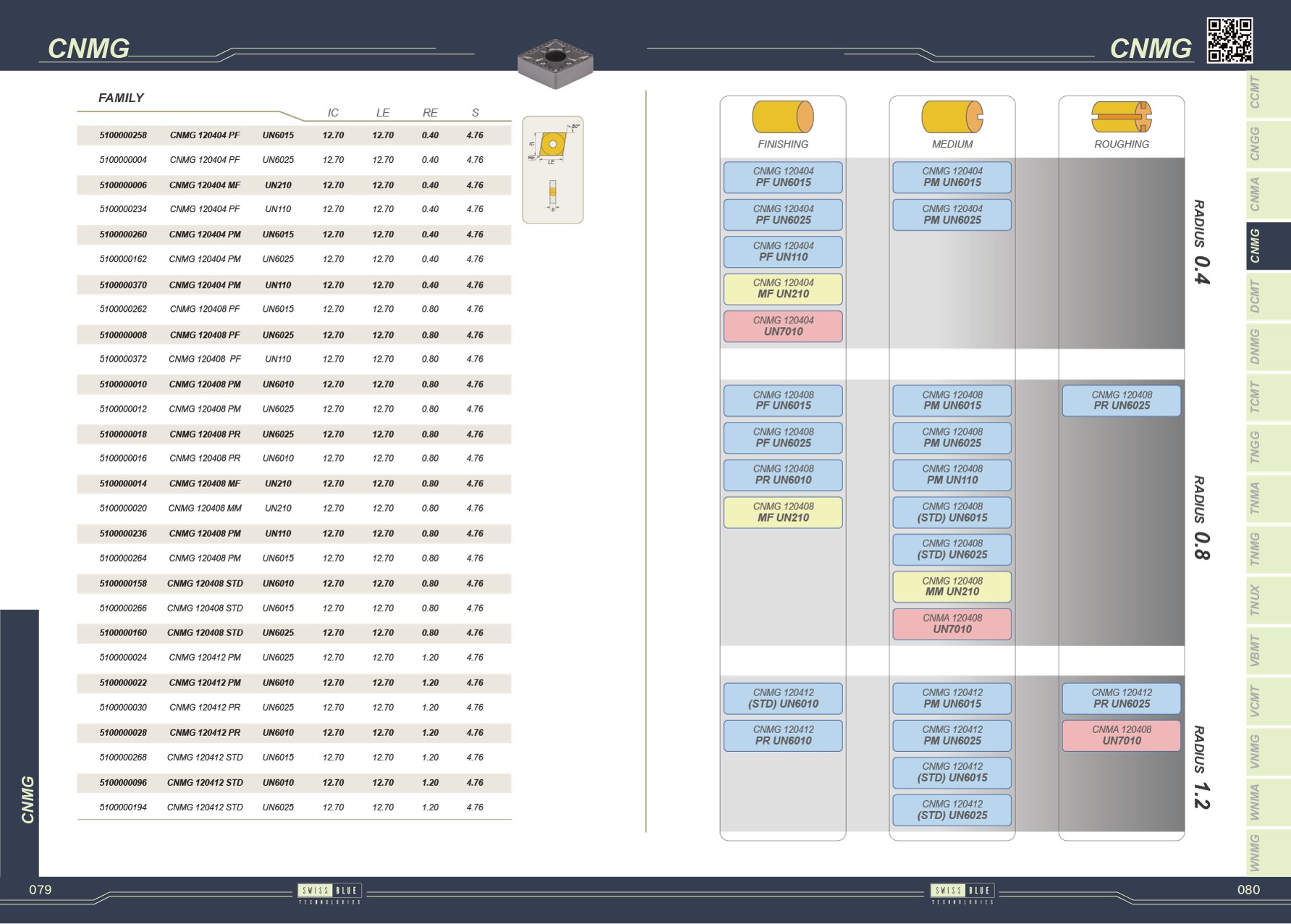Click CNMG 120408 PR UN6025 roughing box
The image size is (1291, 924).
1121,401
